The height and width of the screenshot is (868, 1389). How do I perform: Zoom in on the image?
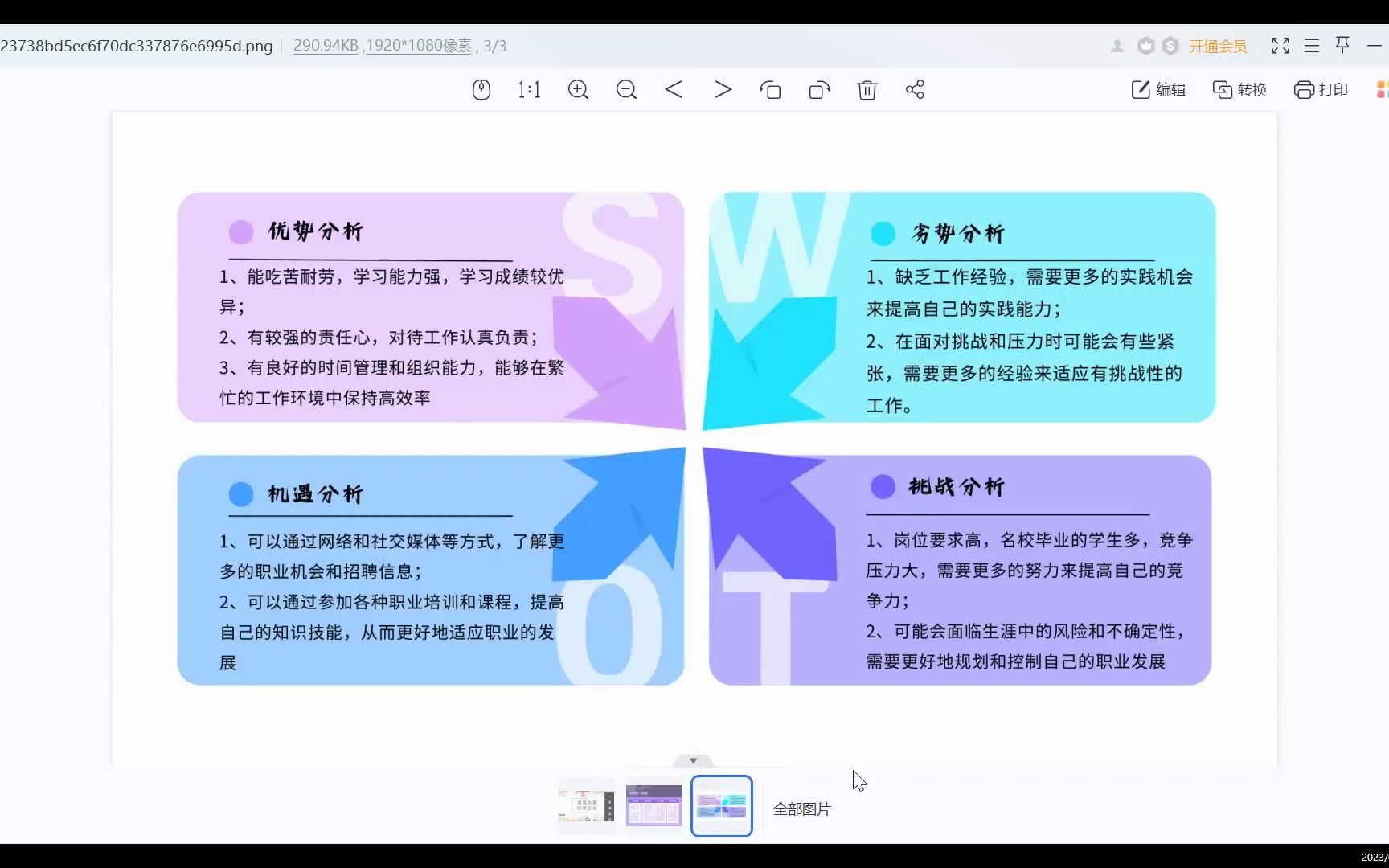[x=578, y=89]
